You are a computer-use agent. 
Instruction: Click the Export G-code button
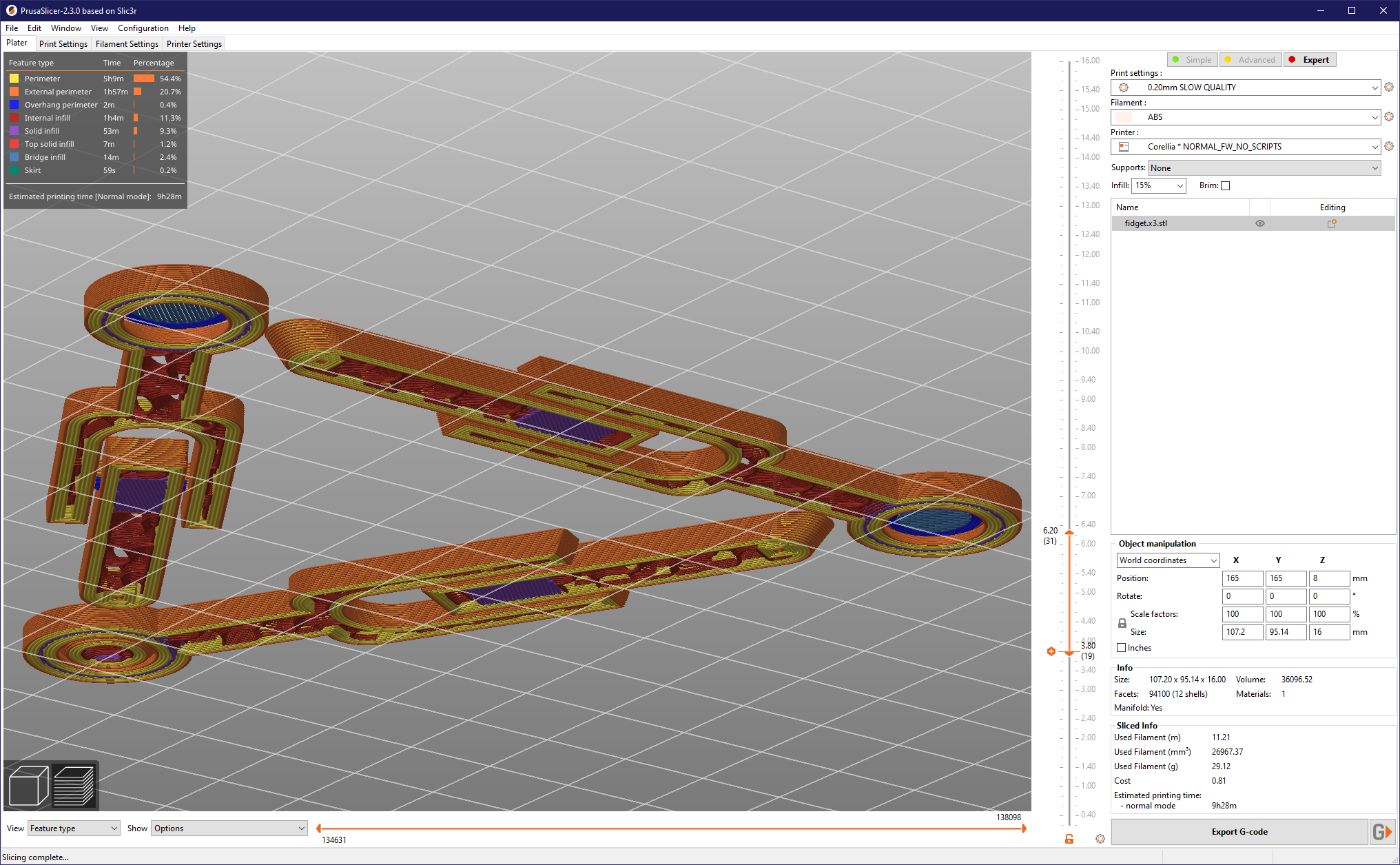[x=1239, y=832]
